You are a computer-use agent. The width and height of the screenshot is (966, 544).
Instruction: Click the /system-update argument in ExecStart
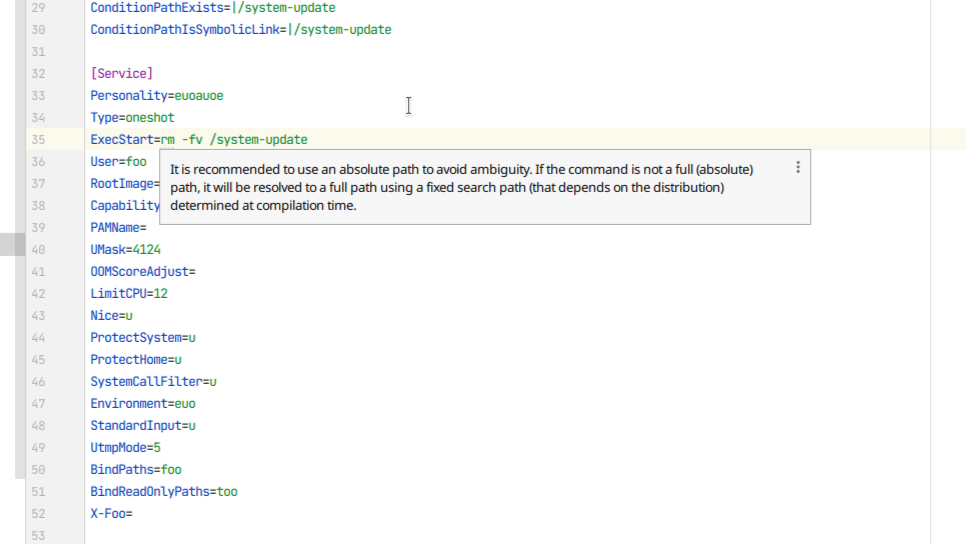[x=259, y=140]
